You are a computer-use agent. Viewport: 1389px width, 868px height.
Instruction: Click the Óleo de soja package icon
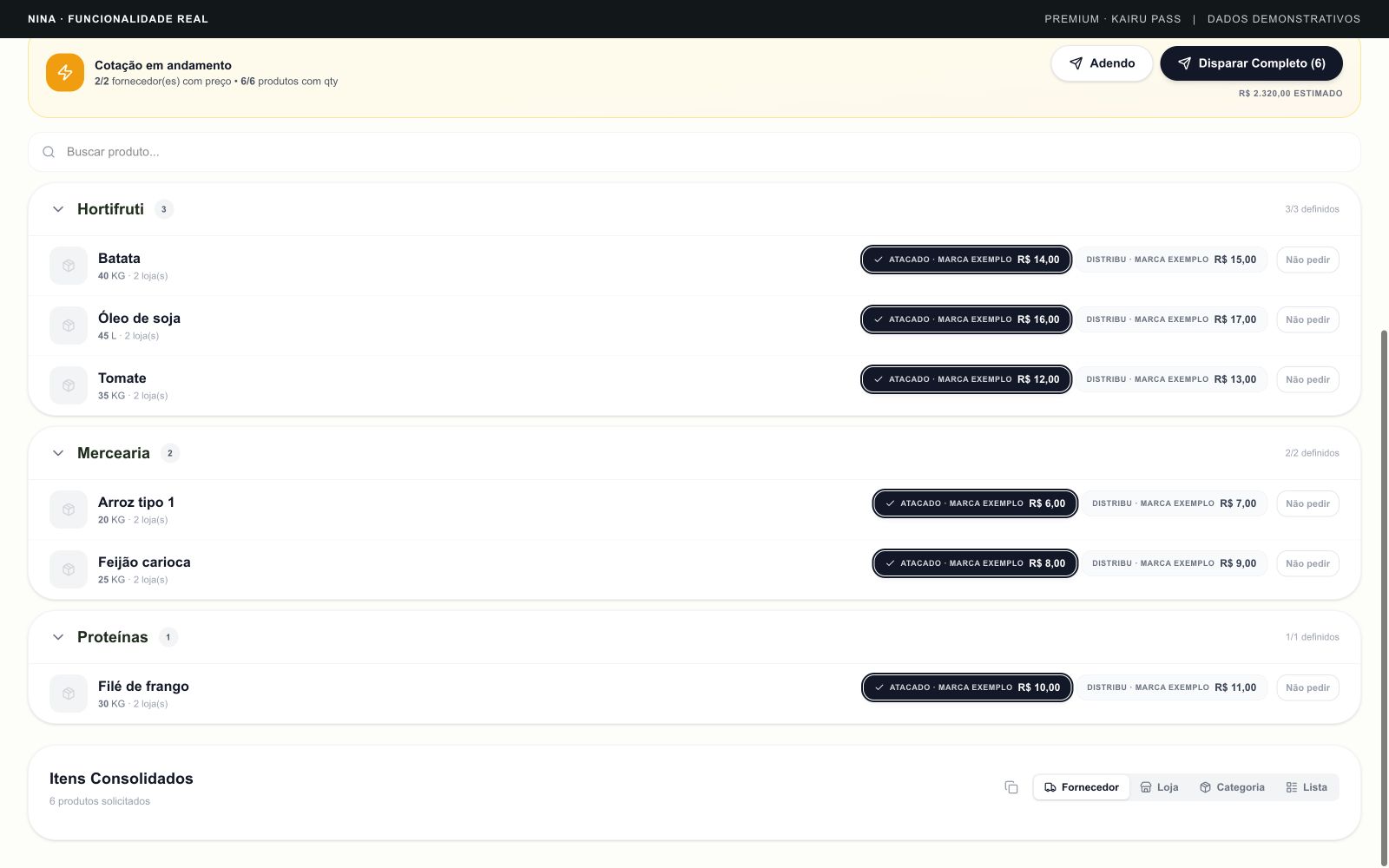[69, 325]
